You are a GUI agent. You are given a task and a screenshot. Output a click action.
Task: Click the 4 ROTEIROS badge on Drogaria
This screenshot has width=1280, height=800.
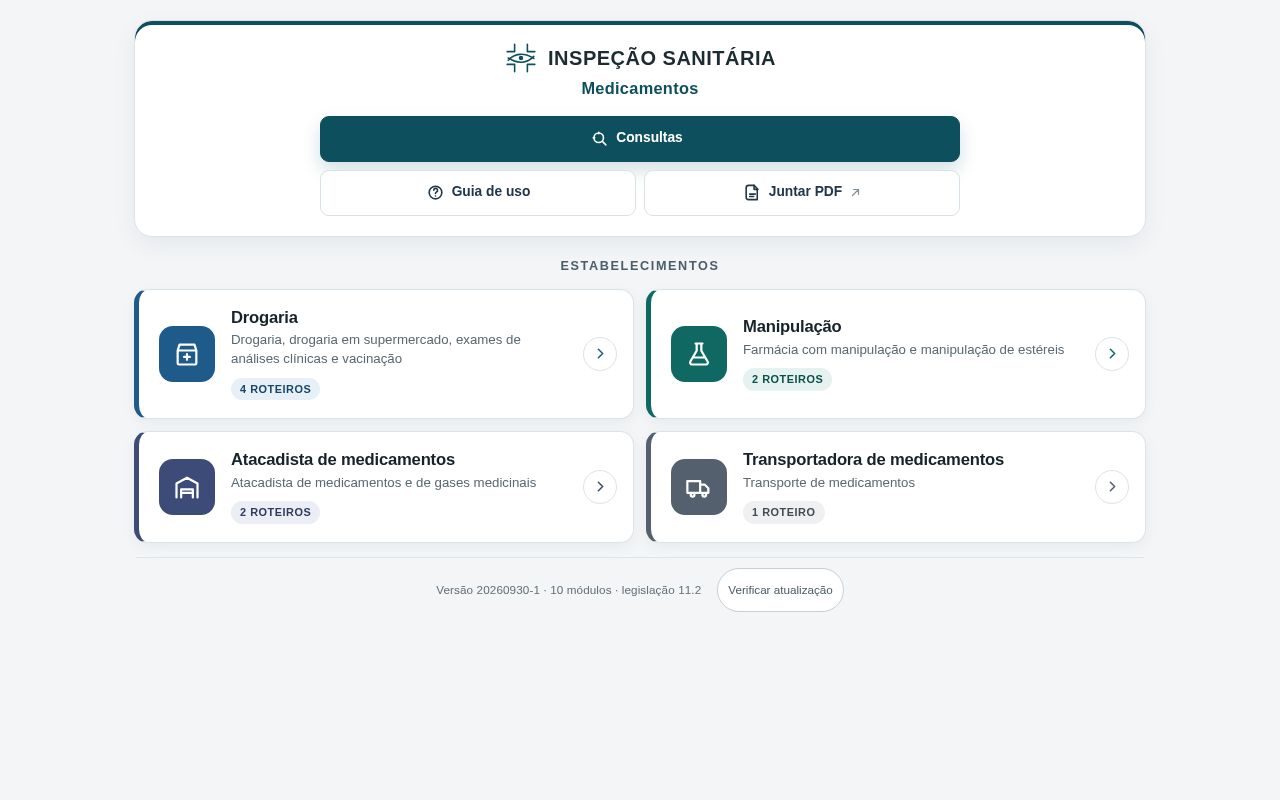tap(275, 389)
